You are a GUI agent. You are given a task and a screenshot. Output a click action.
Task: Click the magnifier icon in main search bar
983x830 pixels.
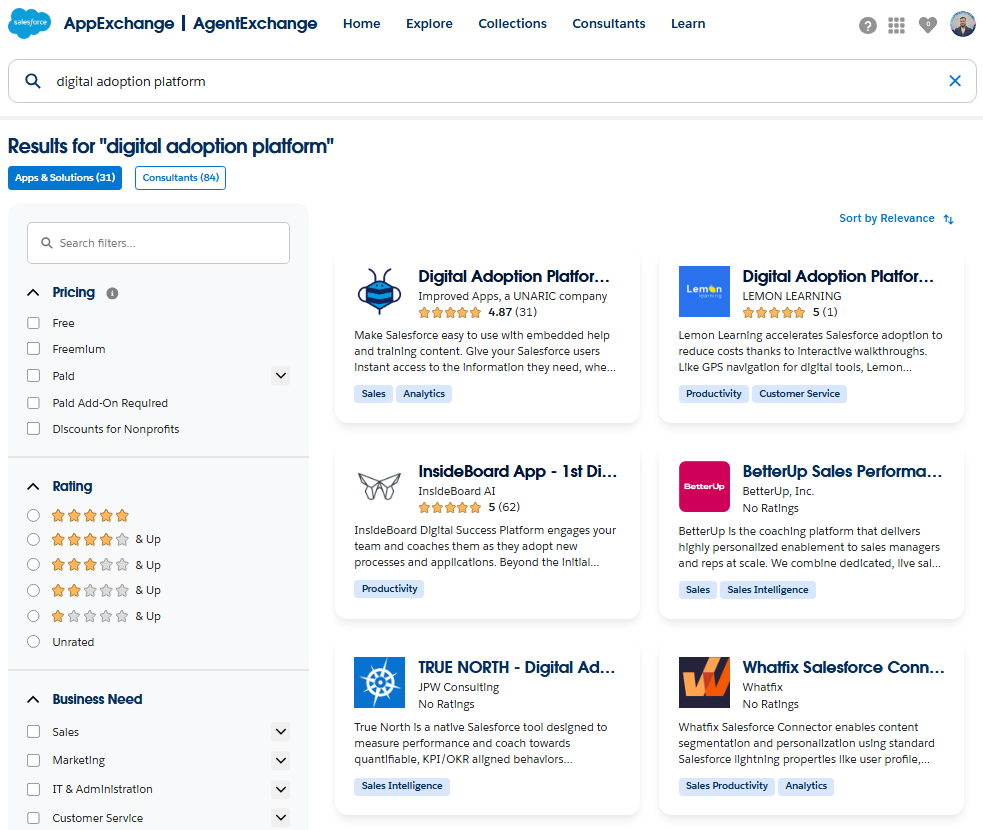pos(33,81)
